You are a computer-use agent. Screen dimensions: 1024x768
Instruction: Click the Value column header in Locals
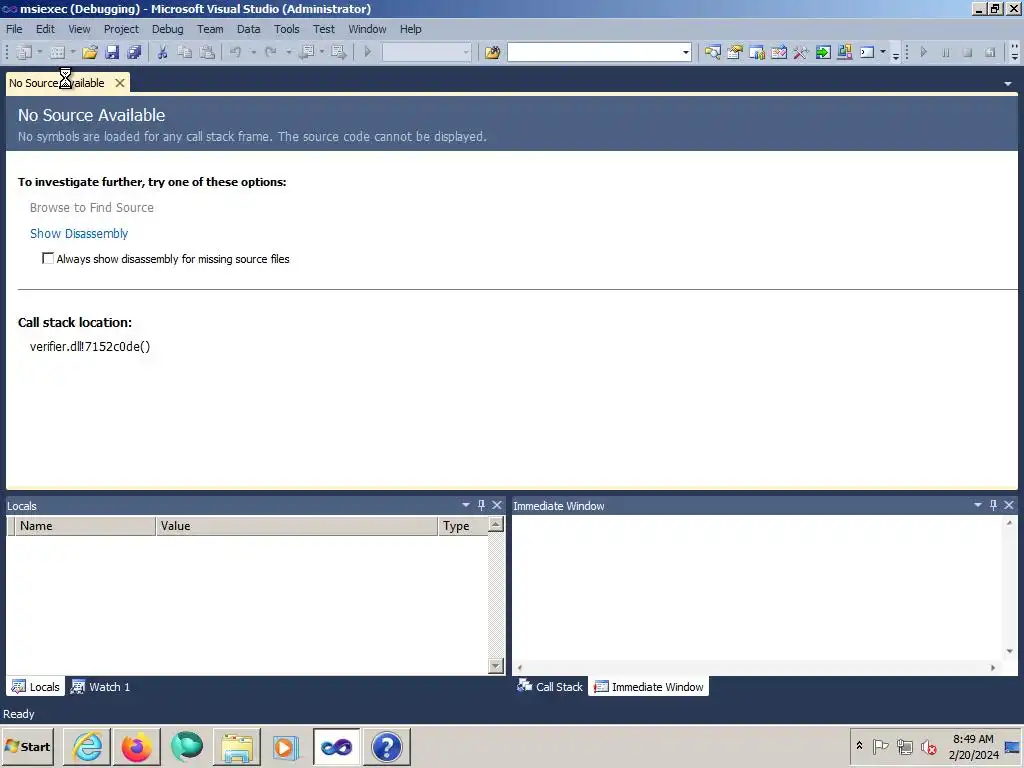tap(296, 526)
